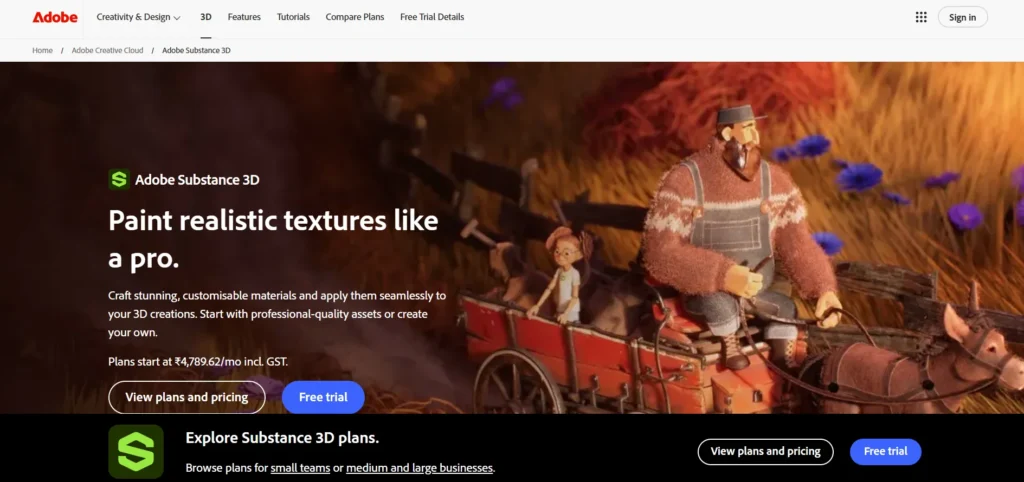
Task: Open medium and large businesses link
Action: click(419, 468)
